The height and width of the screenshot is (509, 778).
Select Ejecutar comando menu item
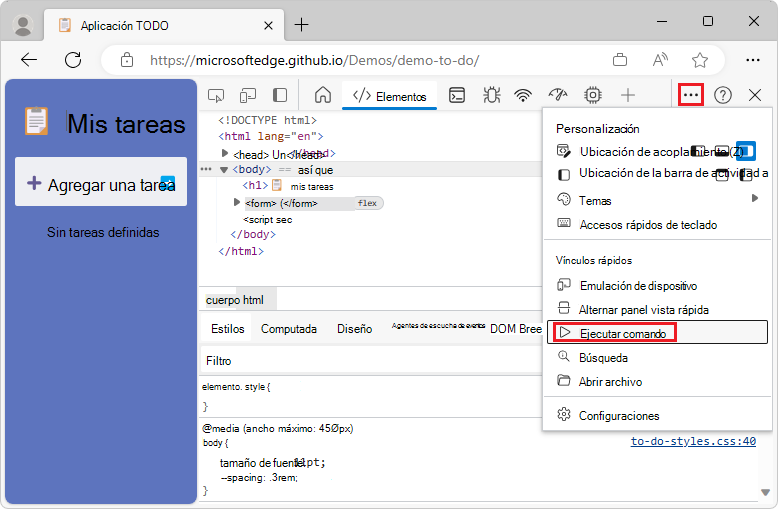pos(622,333)
